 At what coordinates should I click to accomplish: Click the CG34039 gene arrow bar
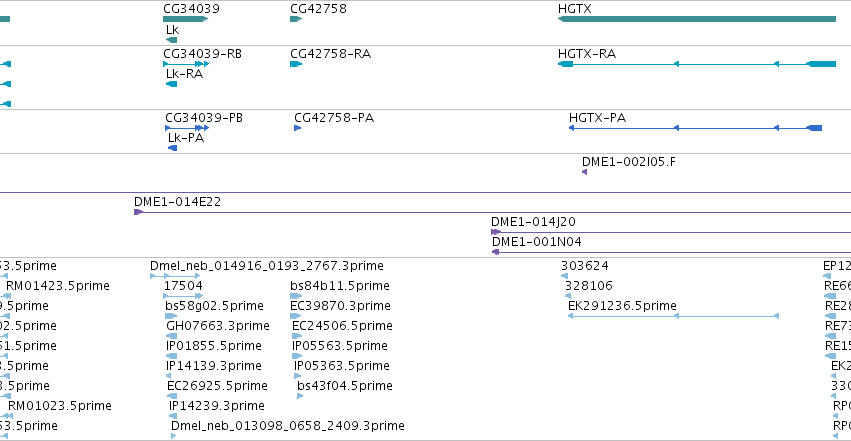tap(186, 19)
